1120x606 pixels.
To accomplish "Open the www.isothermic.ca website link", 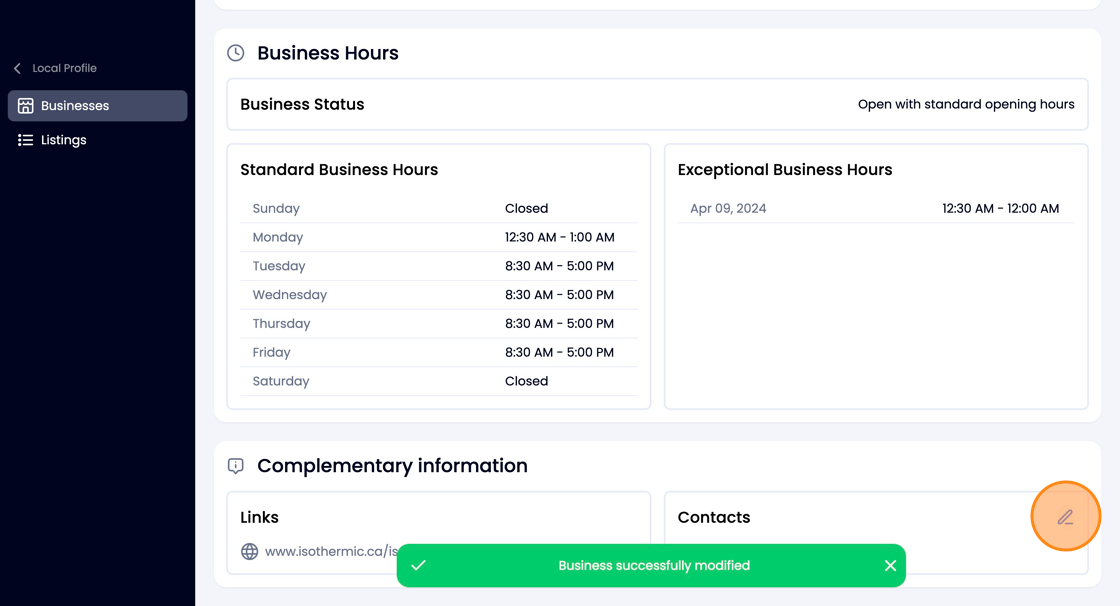I will (331, 552).
